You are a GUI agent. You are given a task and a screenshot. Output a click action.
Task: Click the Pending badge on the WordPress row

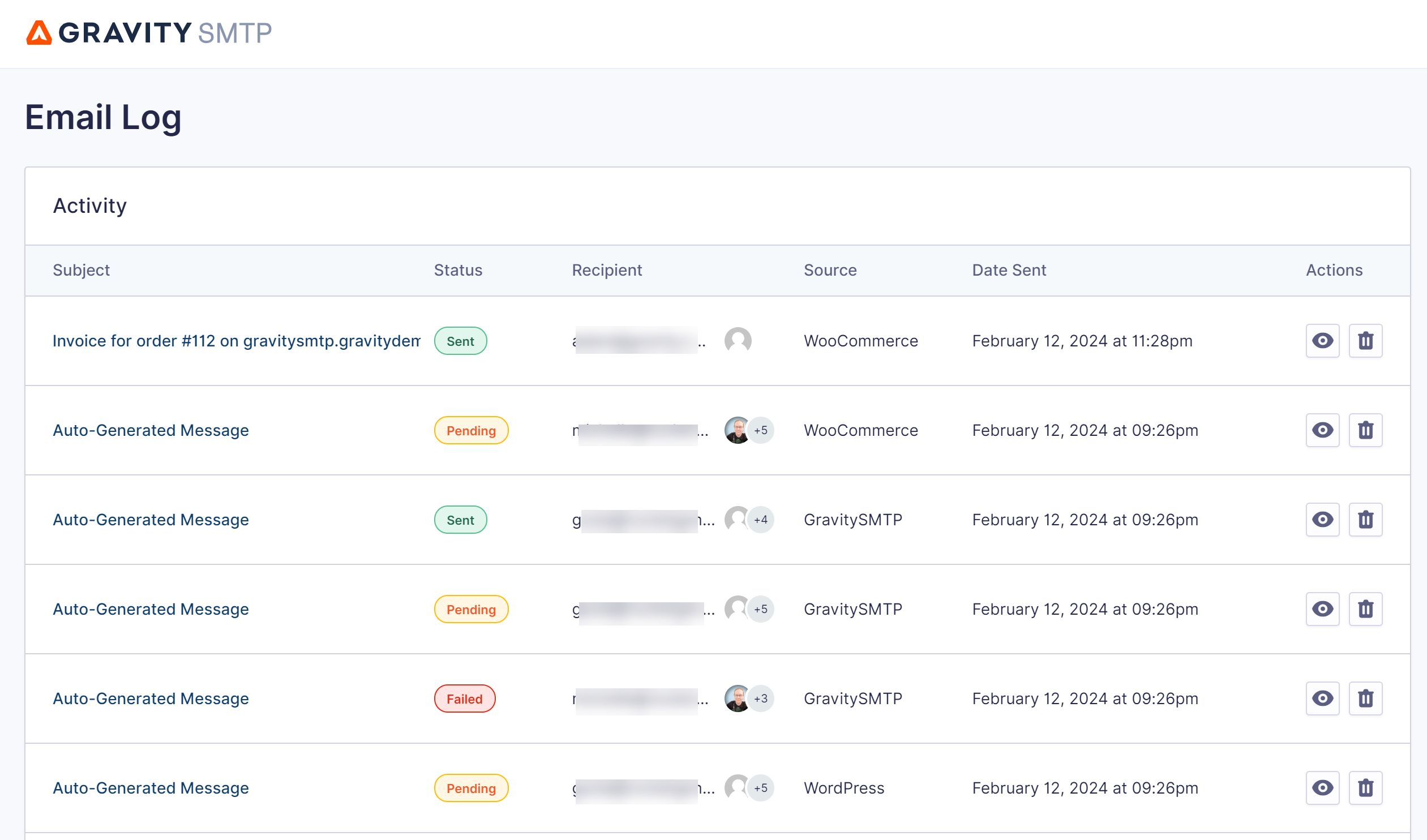click(471, 787)
